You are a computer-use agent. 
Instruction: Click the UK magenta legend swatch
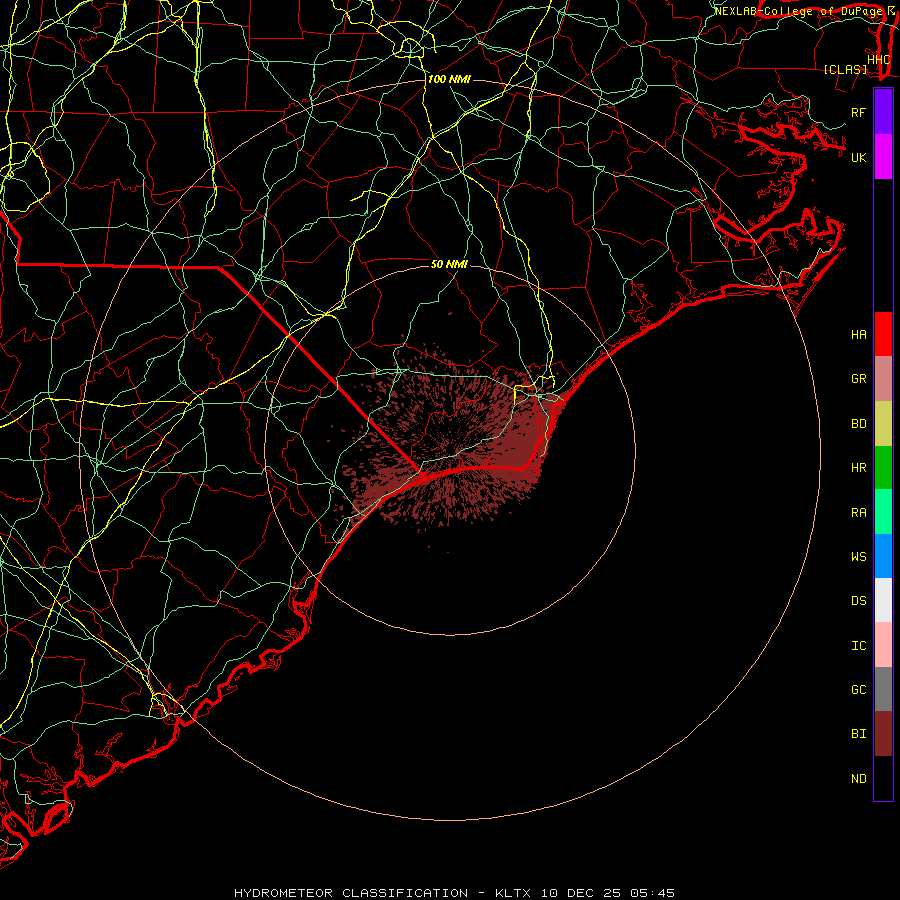883,157
